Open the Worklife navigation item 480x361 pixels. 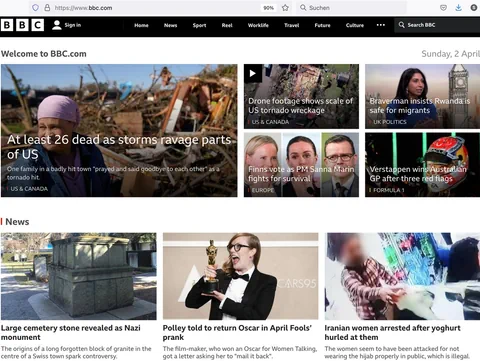[x=258, y=25]
